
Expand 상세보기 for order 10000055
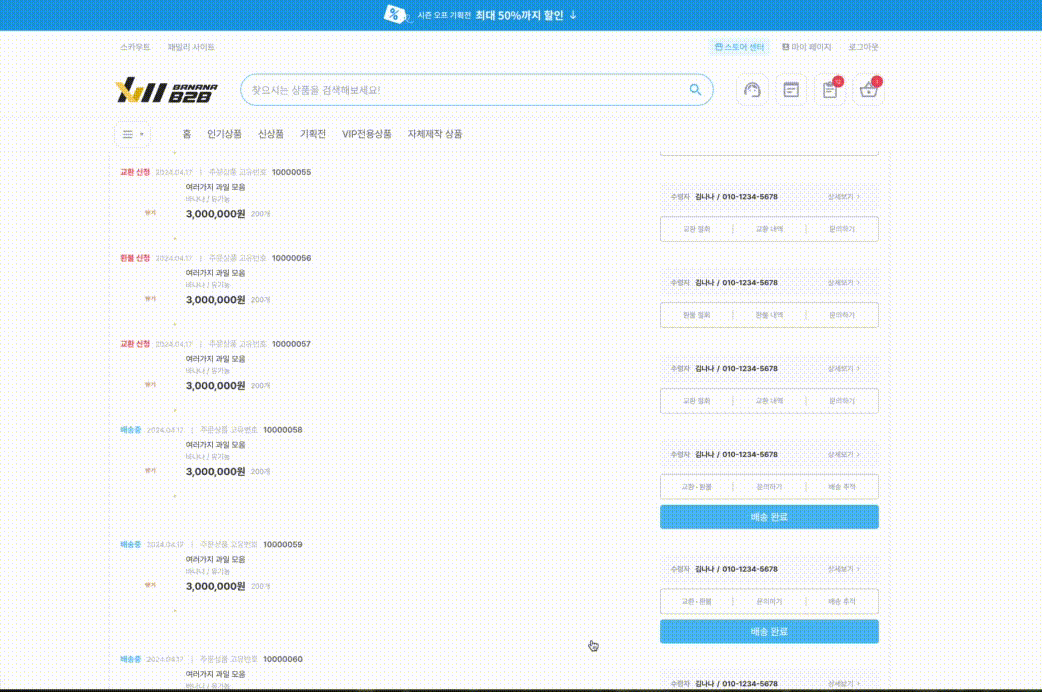[844, 197]
